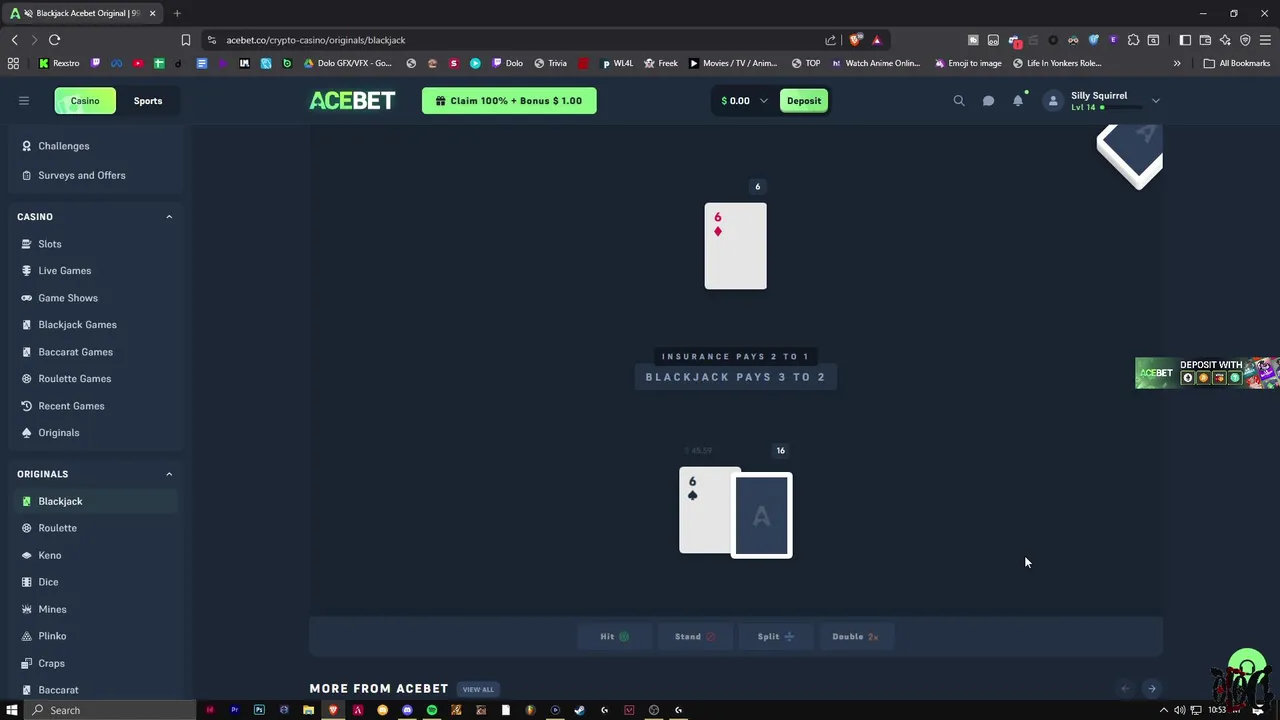Screen dimensions: 1280x720
Task: Open the browser main menu
Action: pyautogui.click(x=1265, y=40)
